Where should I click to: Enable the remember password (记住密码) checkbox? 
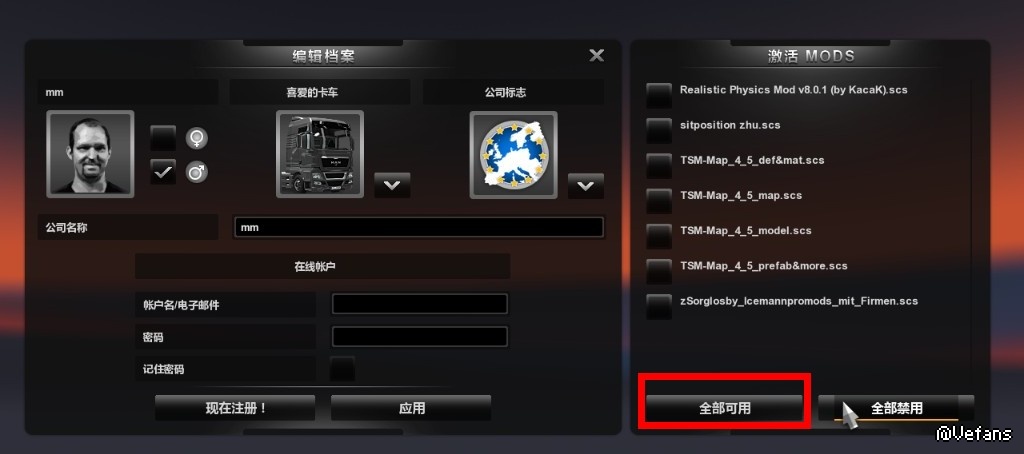click(x=343, y=369)
